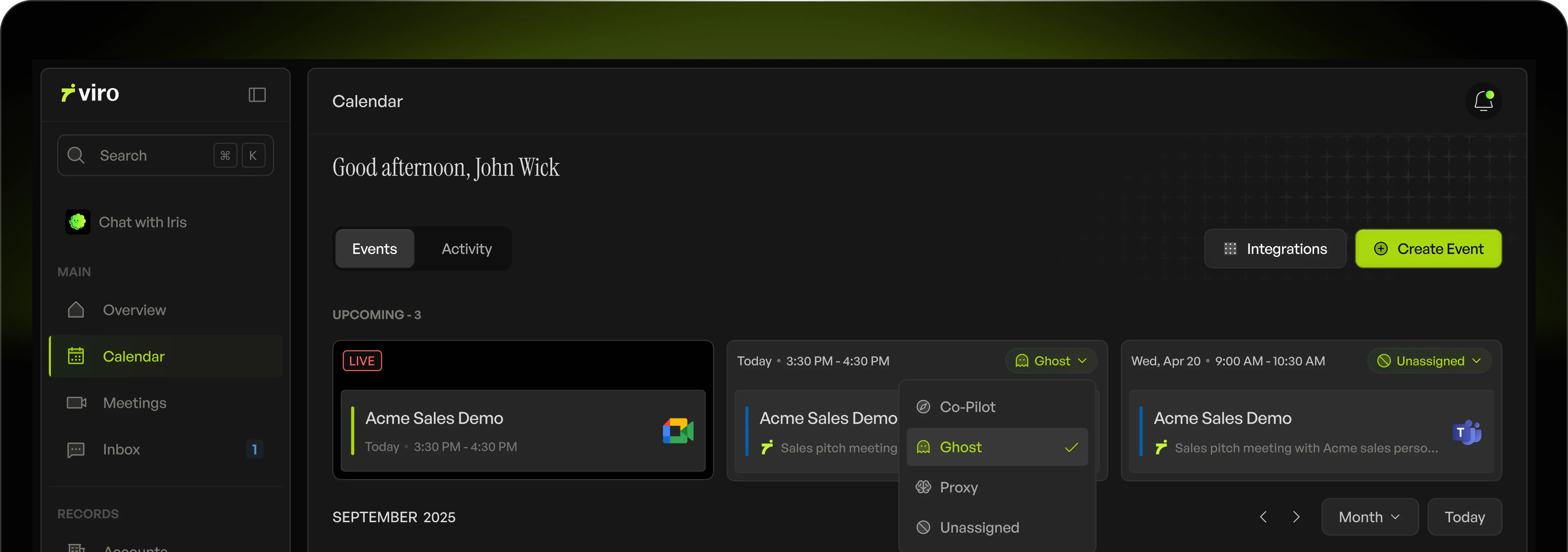Click the Create Event button
1568x552 pixels.
pos(1428,248)
